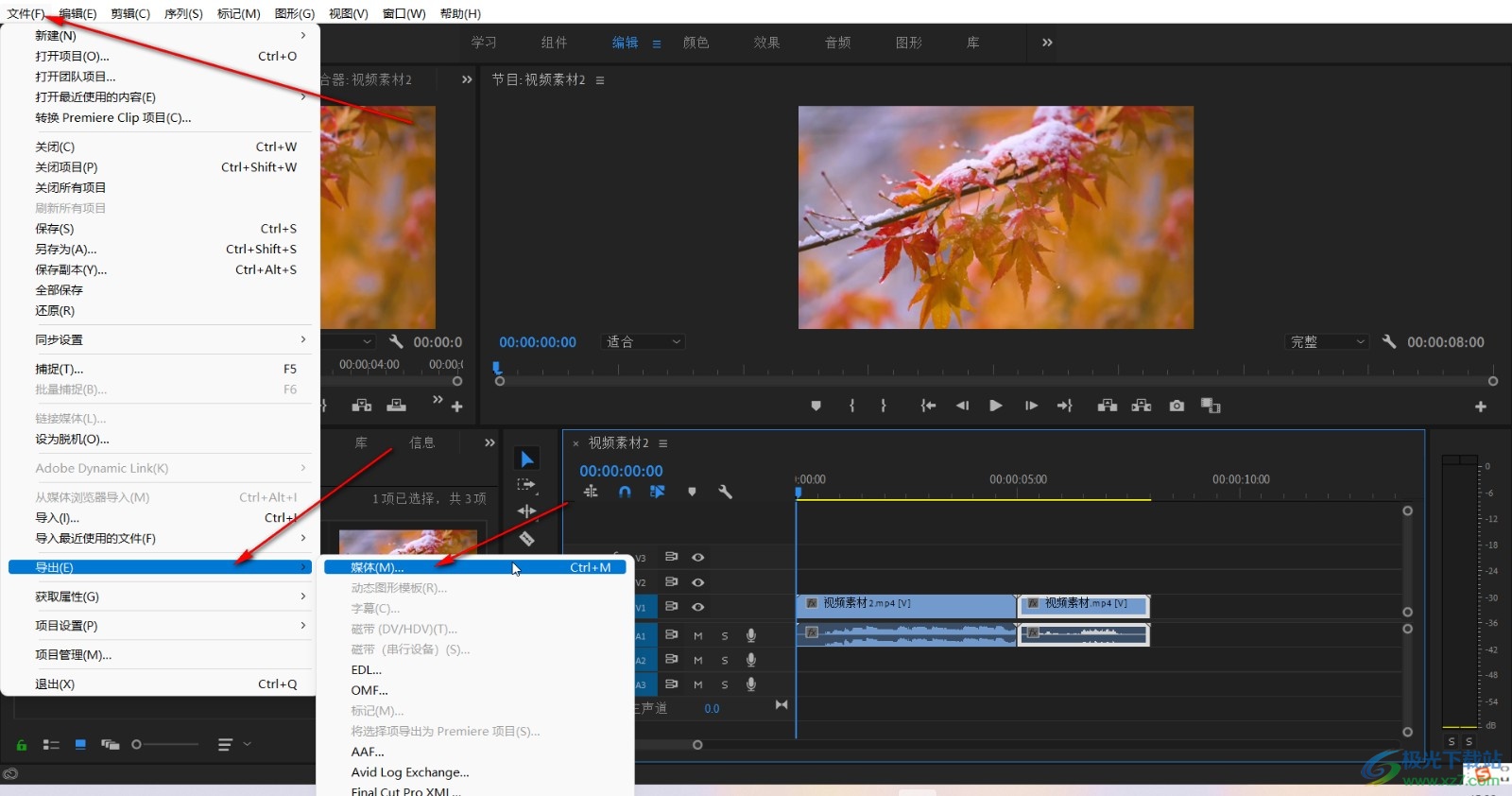Open Program monitor settings wrench
This screenshot has width=1512, height=796.
click(x=1389, y=341)
